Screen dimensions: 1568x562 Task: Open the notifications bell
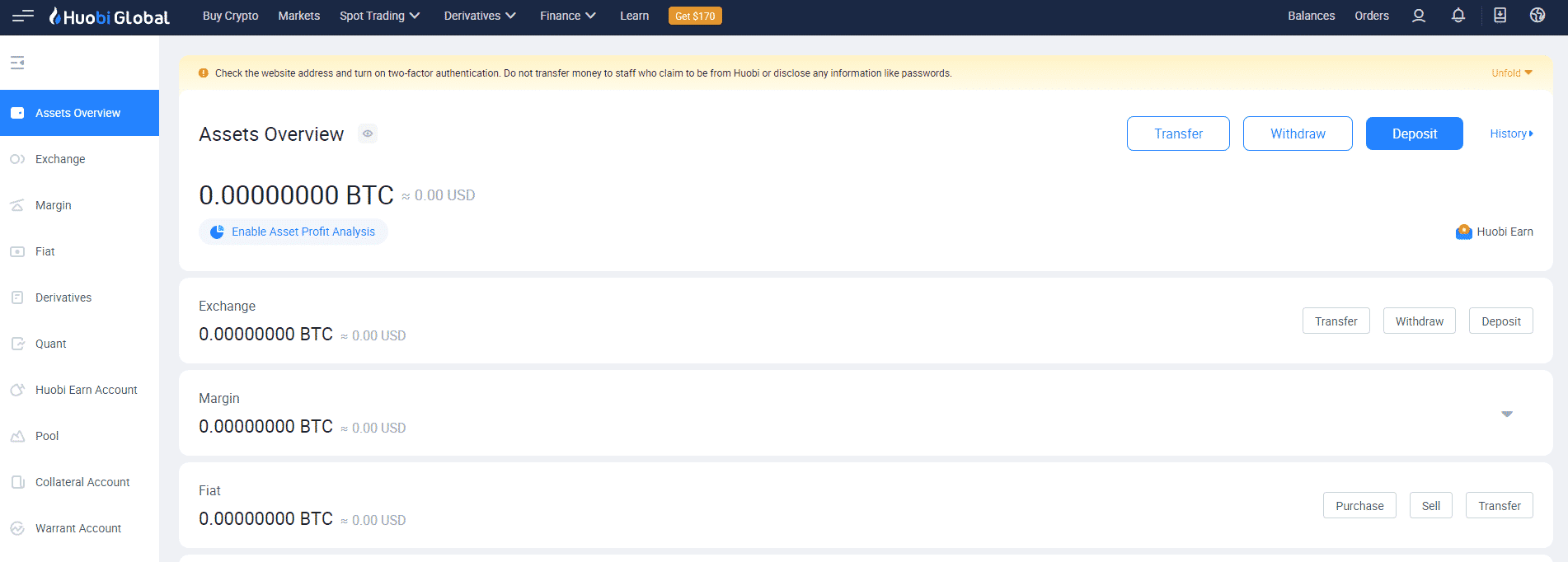(1458, 16)
